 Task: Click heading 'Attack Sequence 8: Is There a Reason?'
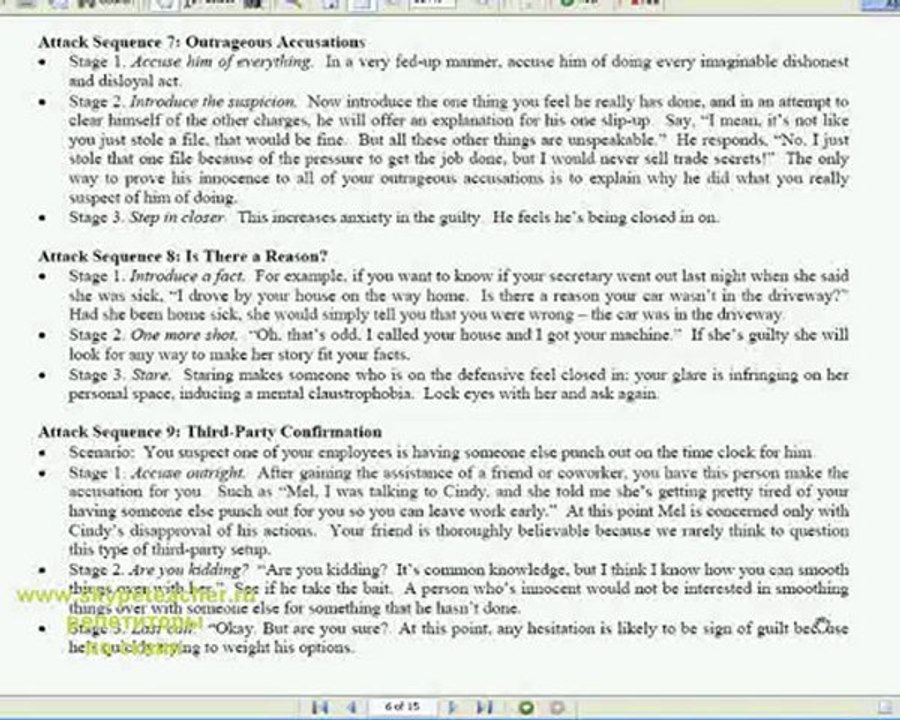click(183, 256)
